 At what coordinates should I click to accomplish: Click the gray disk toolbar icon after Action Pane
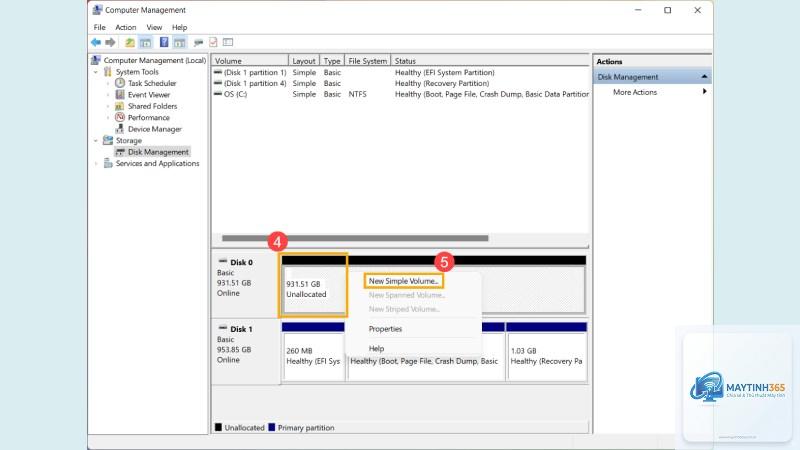click(x=198, y=42)
